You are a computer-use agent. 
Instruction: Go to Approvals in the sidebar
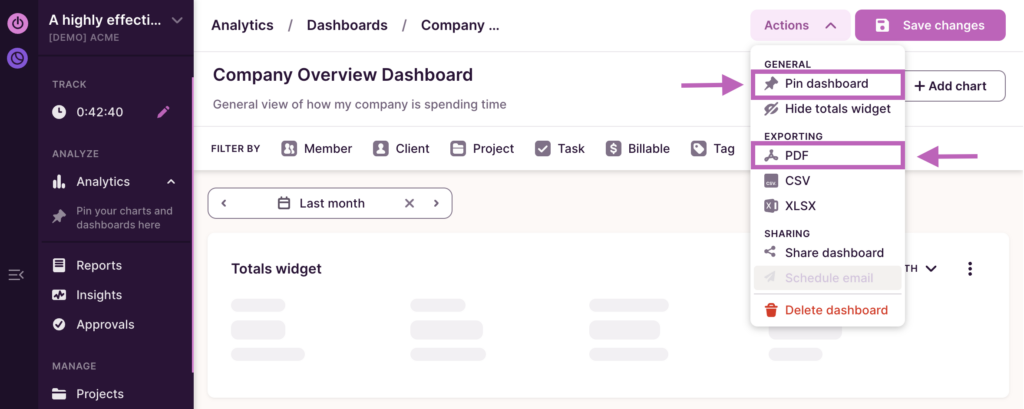(x=105, y=324)
